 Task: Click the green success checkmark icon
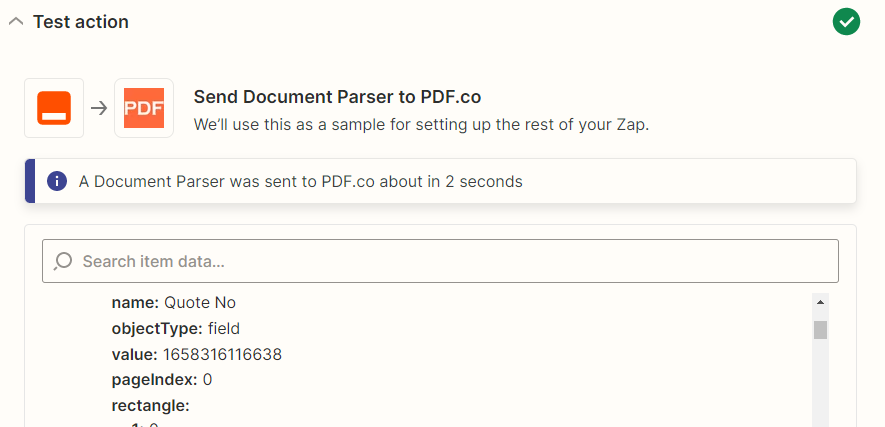tap(846, 22)
